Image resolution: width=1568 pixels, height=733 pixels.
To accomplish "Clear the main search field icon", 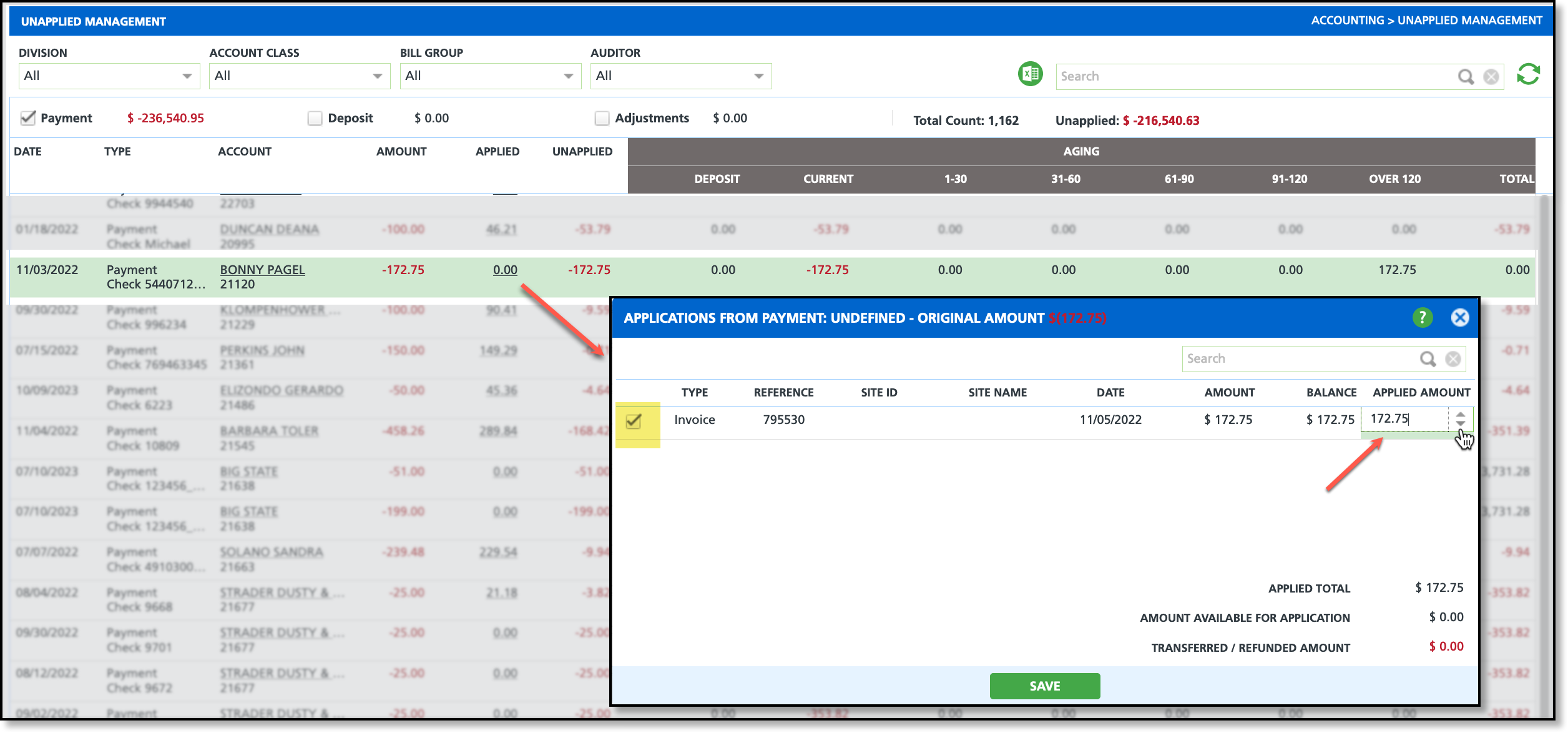I will 1491,77.
